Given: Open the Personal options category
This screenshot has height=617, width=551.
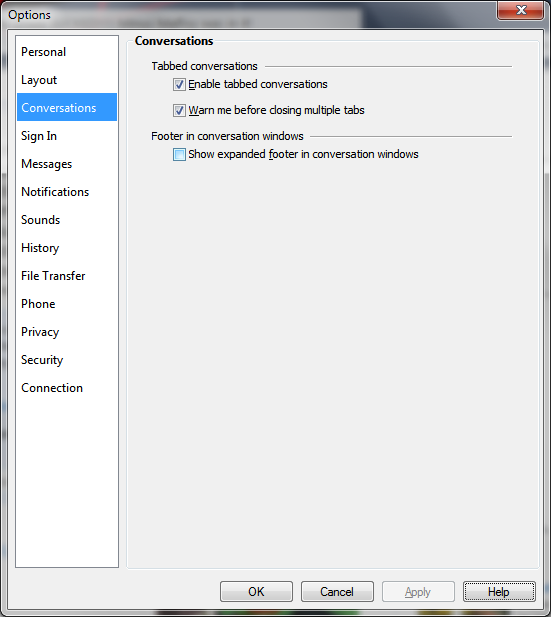Looking at the screenshot, I should coord(67,52).
